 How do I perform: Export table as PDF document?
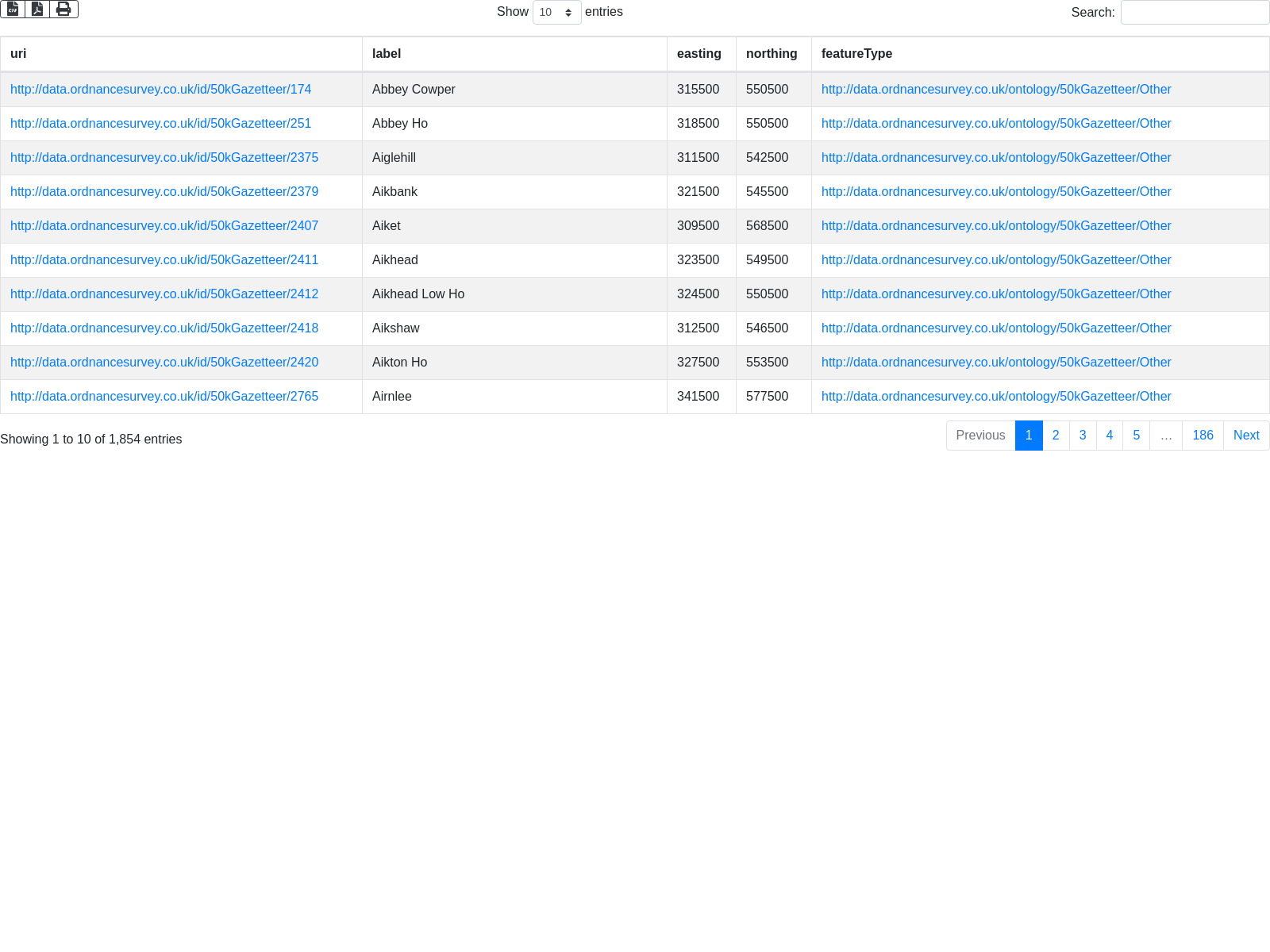pyautogui.click(x=37, y=9)
